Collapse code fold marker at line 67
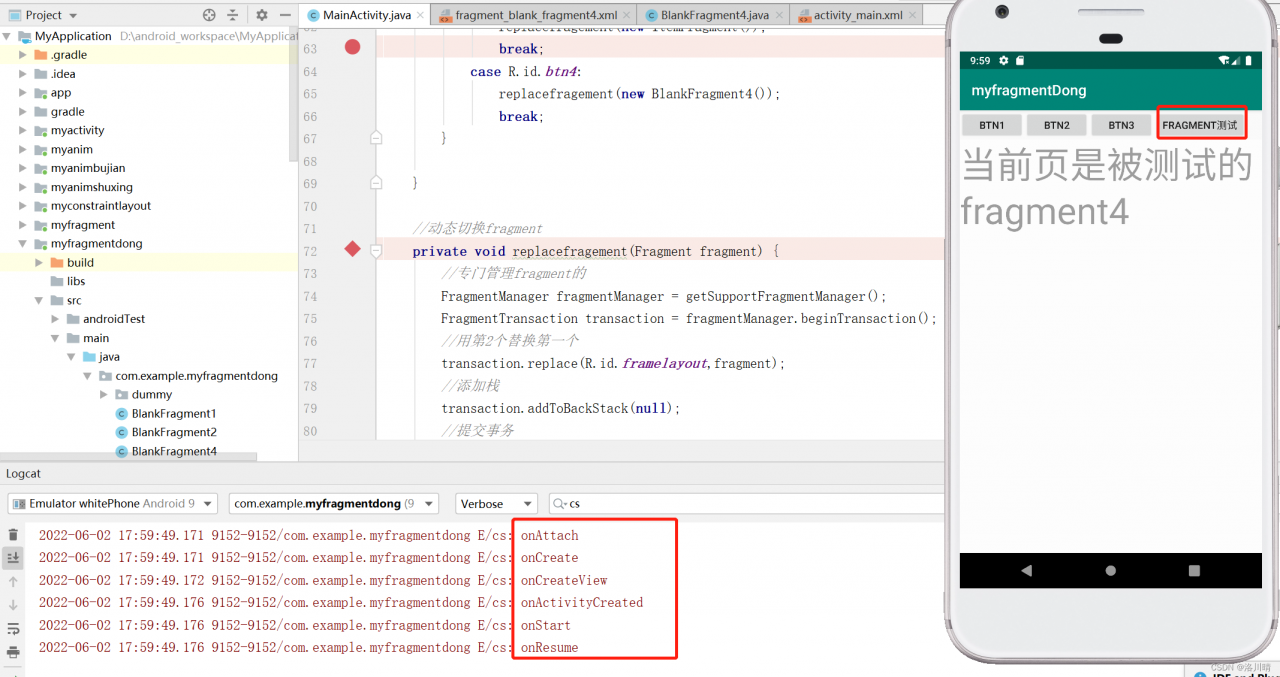The width and height of the screenshot is (1280, 677). tap(376, 138)
